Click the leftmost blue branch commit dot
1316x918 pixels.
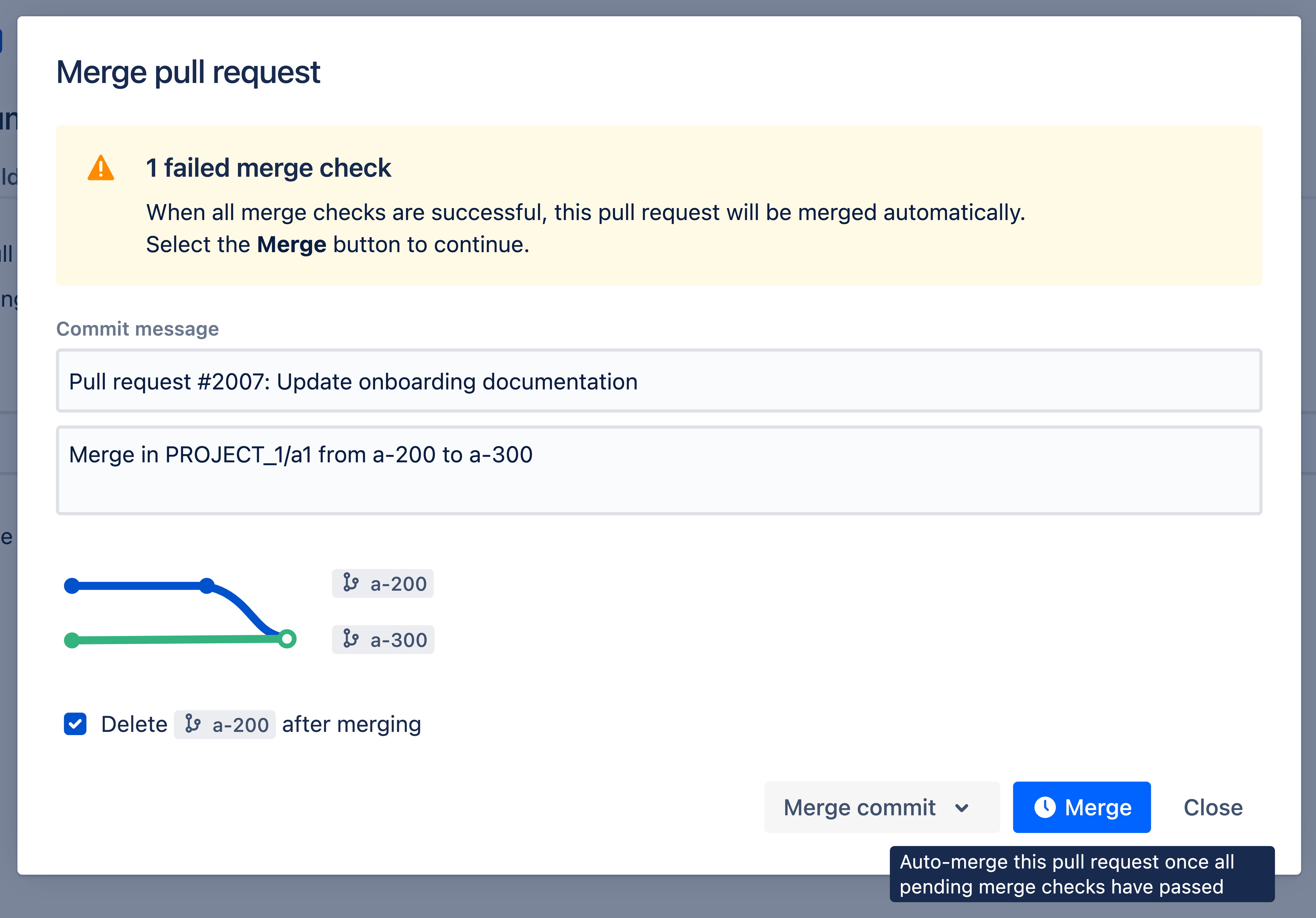coord(72,586)
